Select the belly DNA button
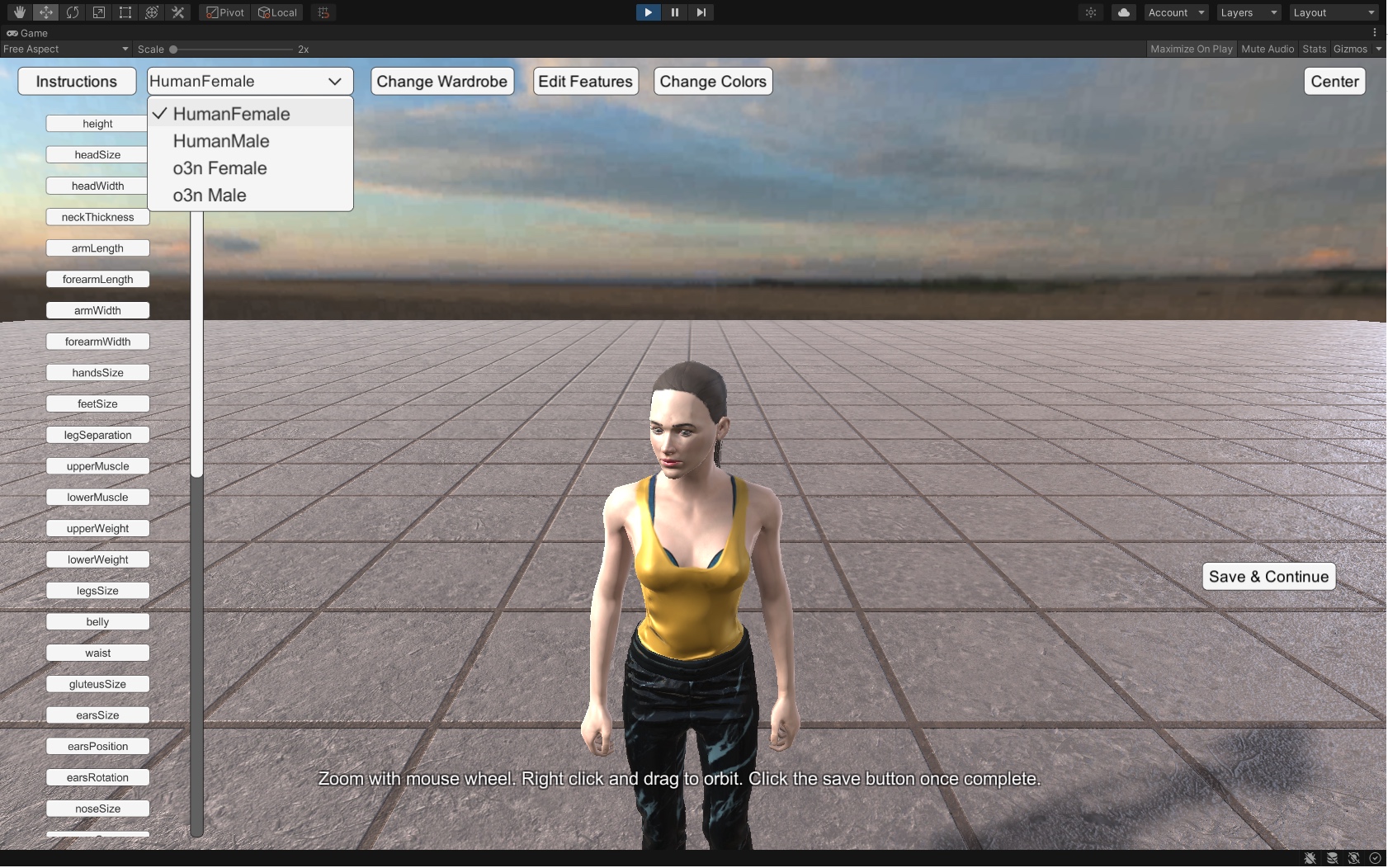Image resolution: width=1388 pixels, height=868 pixels. [x=97, y=622]
